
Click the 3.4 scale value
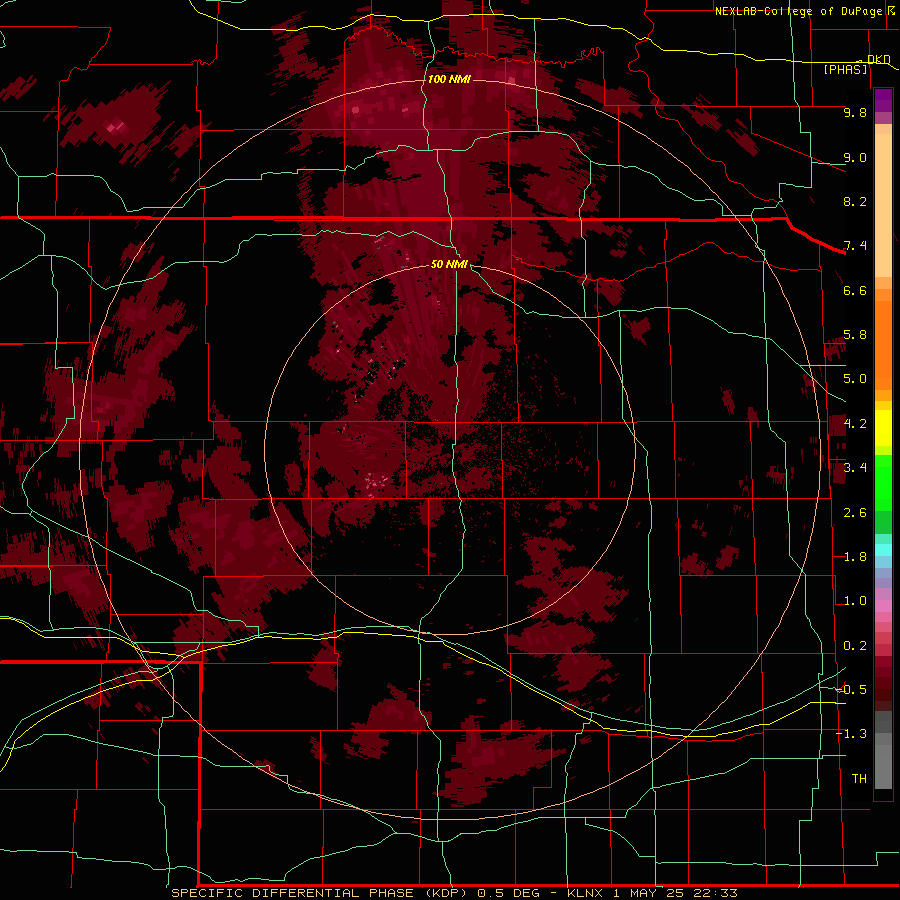click(x=855, y=468)
